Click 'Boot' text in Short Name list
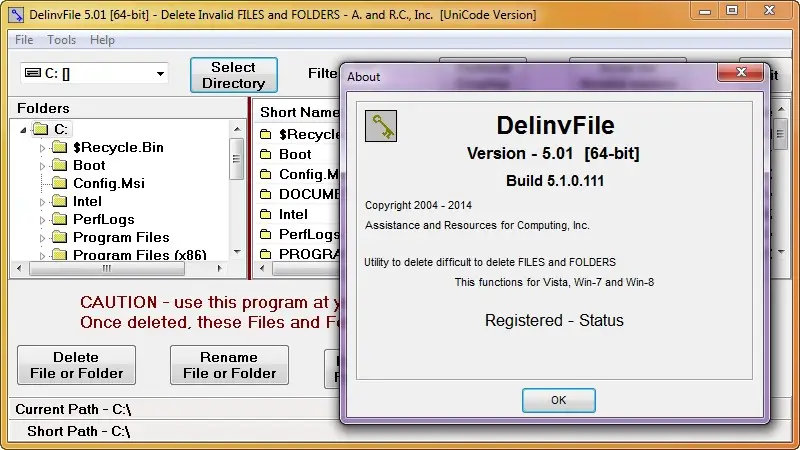The width and height of the screenshot is (800, 450). (x=295, y=154)
